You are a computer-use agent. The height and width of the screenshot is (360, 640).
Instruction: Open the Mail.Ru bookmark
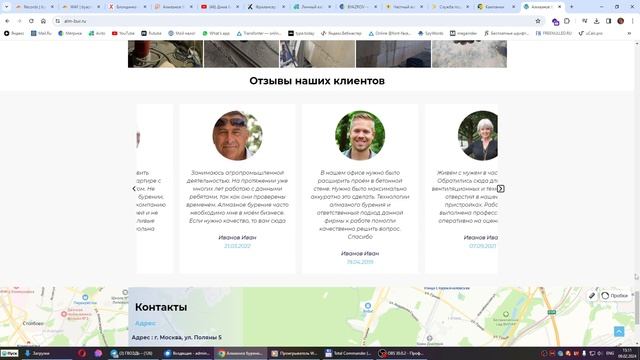click(41, 33)
